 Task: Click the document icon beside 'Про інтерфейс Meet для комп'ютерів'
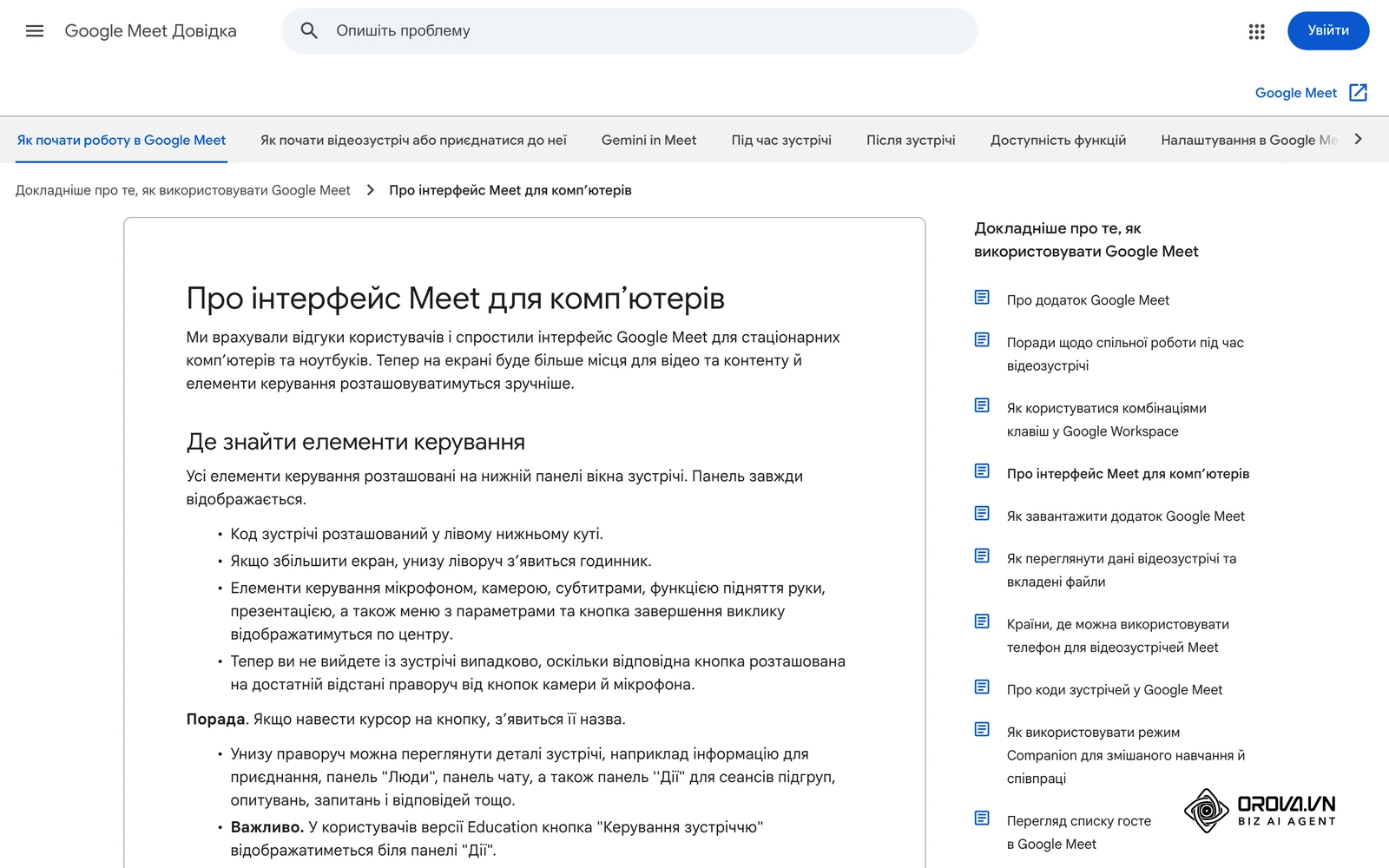coord(982,471)
